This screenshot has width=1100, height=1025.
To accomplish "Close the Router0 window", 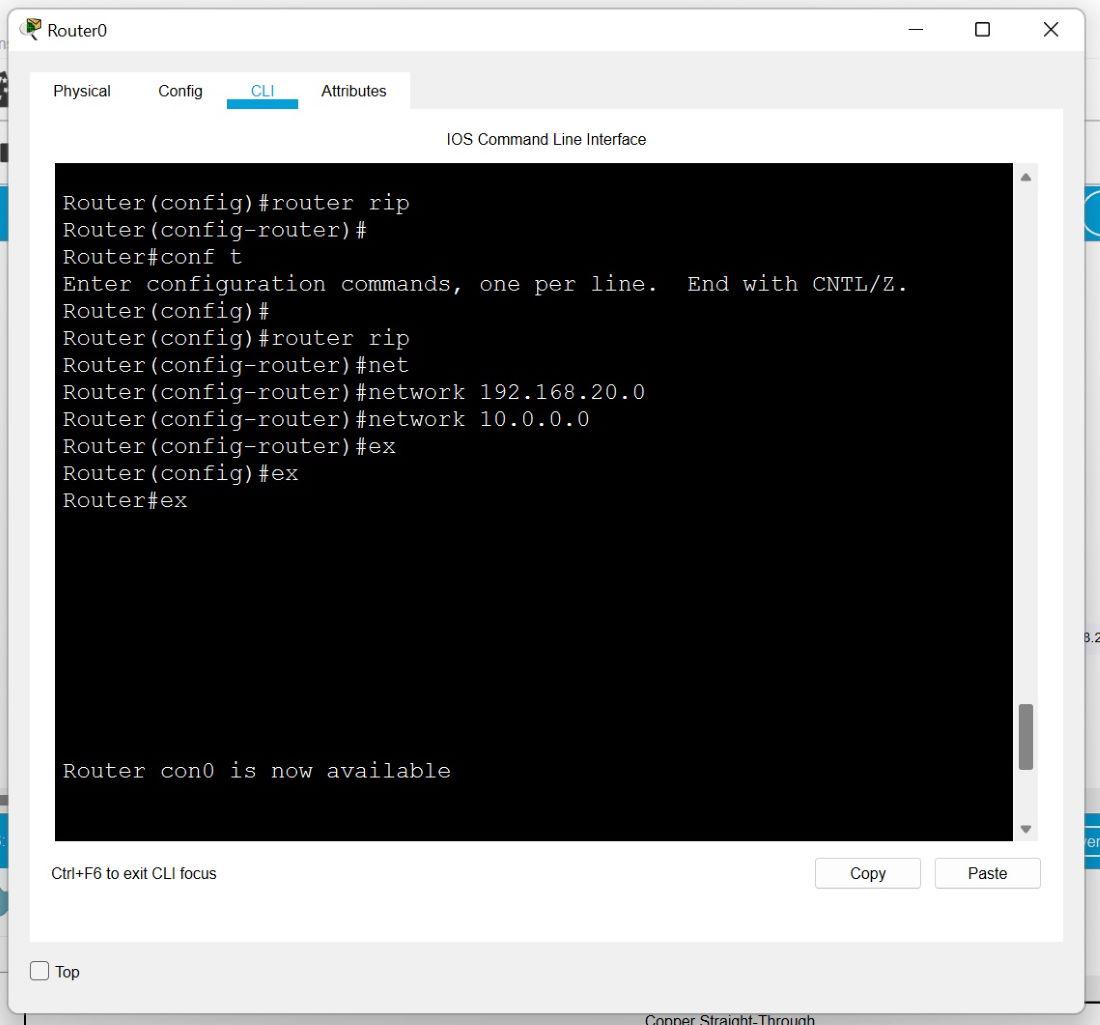I will pyautogui.click(x=1050, y=30).
